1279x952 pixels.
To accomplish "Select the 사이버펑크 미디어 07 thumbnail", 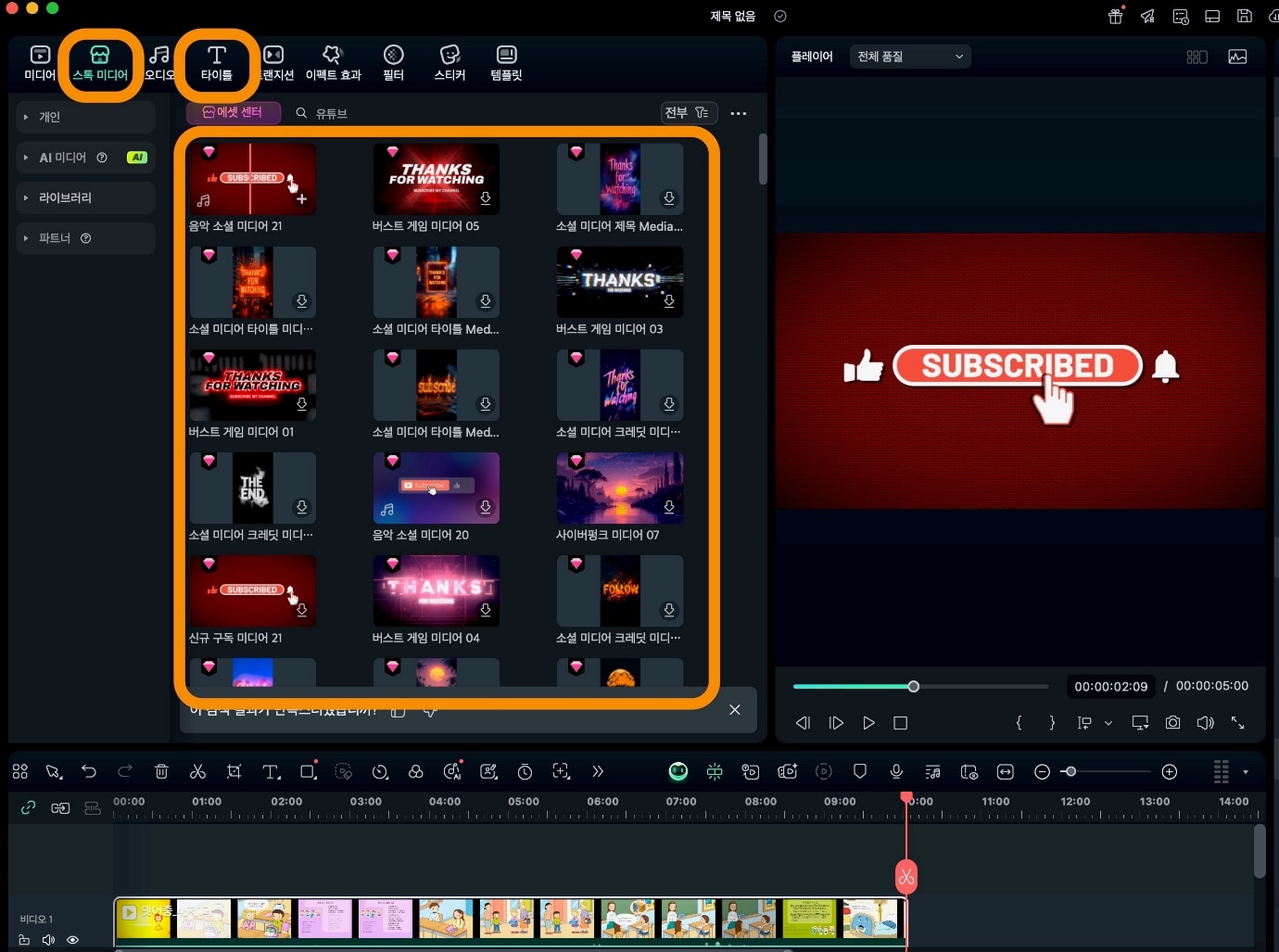I will (619, 488).
